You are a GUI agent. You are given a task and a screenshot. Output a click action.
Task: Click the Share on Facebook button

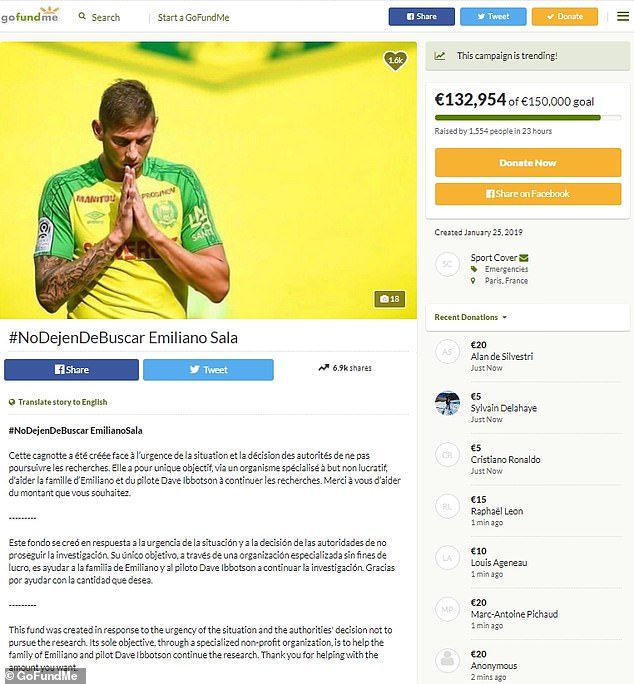(x=528, y=194)
